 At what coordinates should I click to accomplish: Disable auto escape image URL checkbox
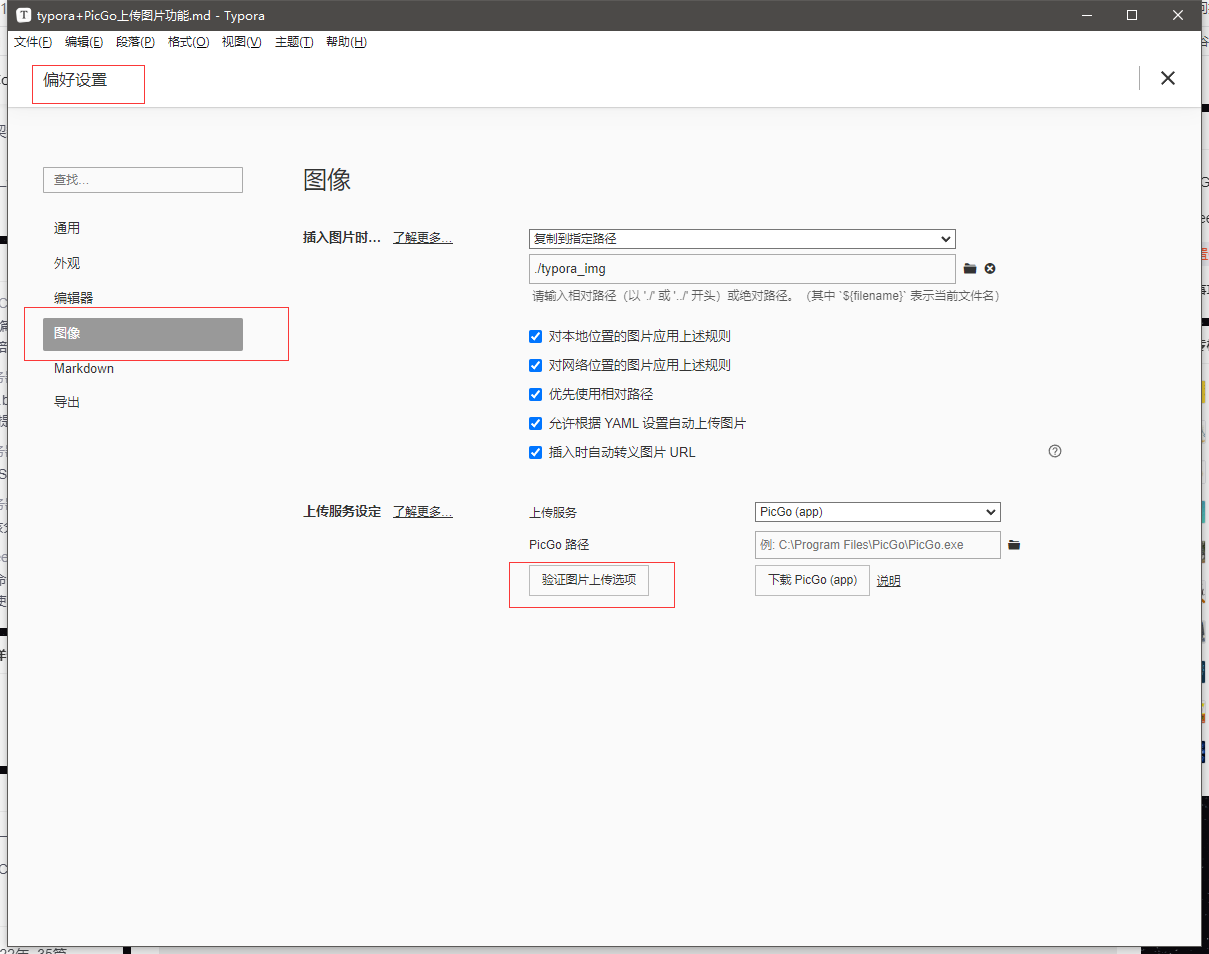(x=535, y=452)
